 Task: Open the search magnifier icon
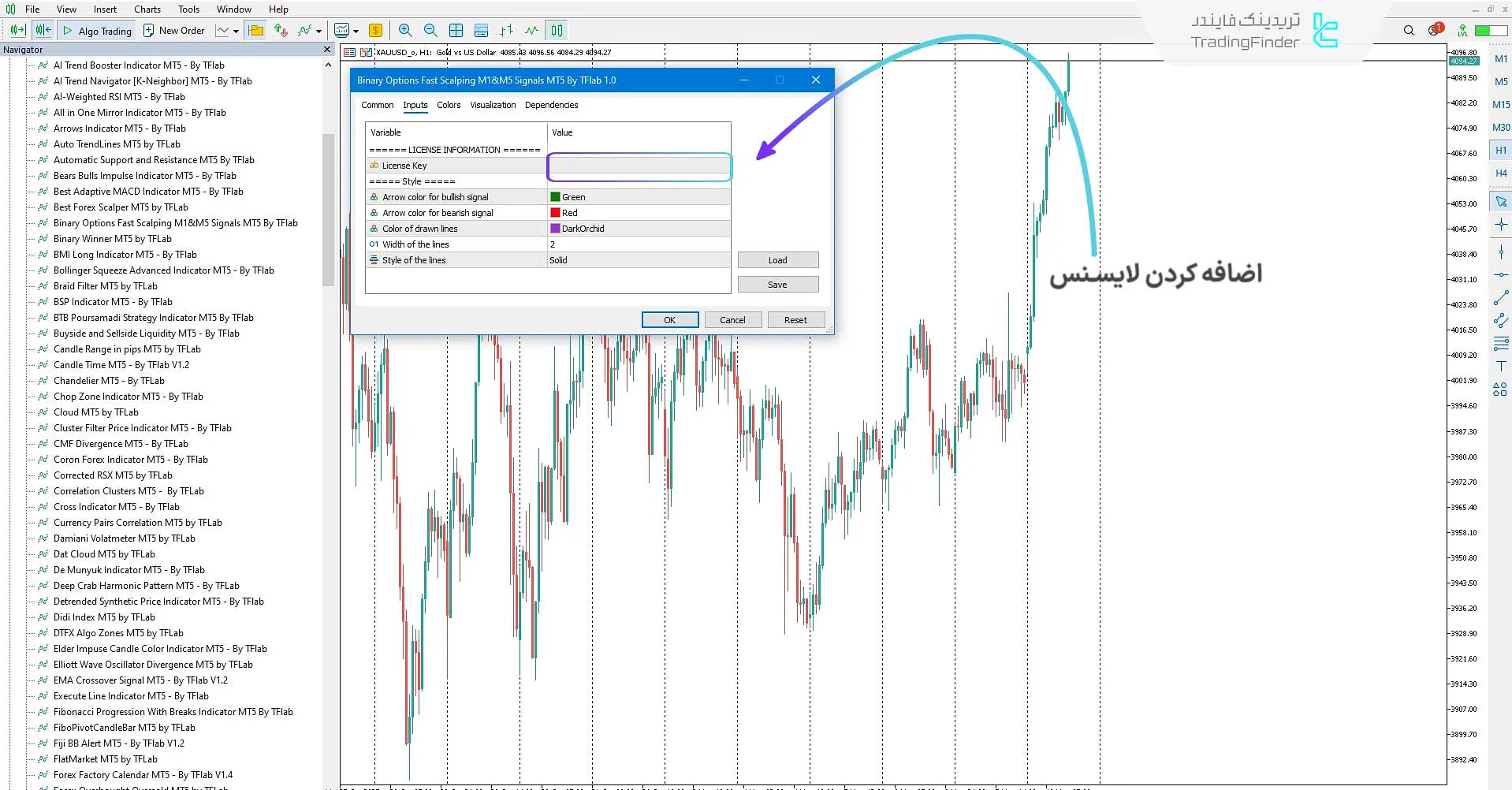(1409, 31)
